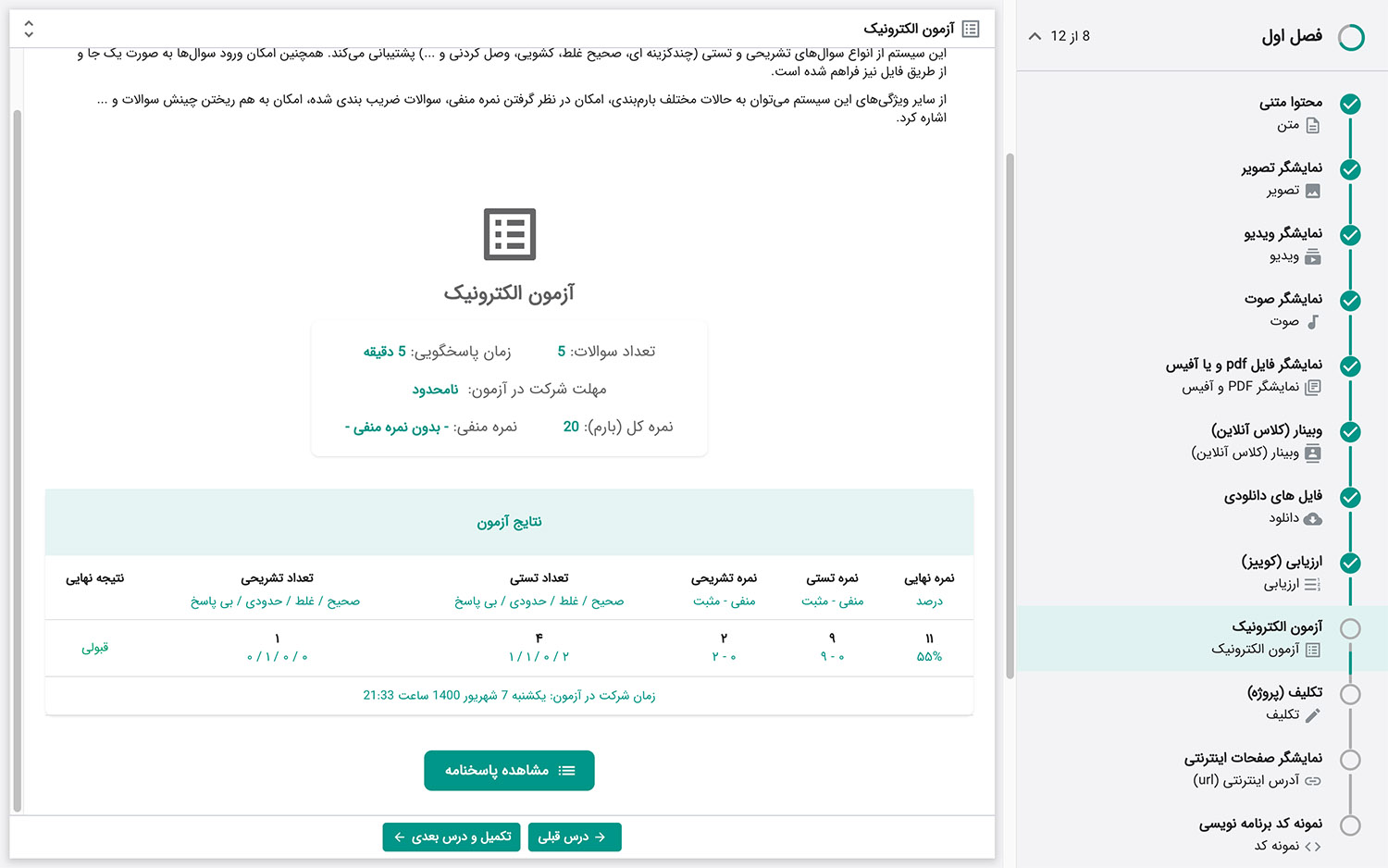Click the آزمون الکترونیک panel title text
The image size is (1388, 868).
click(909, 29)
